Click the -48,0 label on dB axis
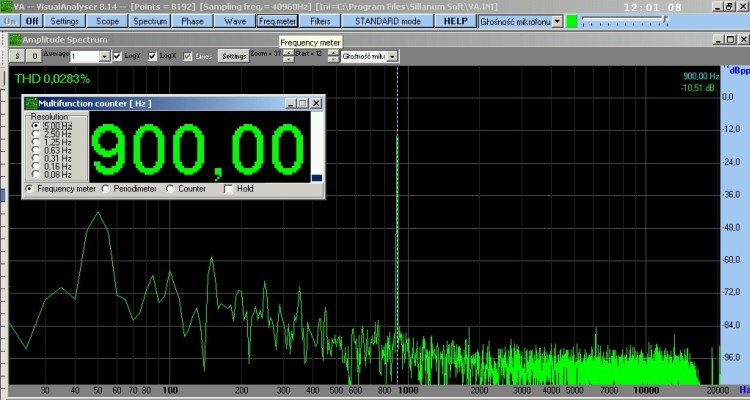This screenshot has width=750, height=400. click(730, 227)
